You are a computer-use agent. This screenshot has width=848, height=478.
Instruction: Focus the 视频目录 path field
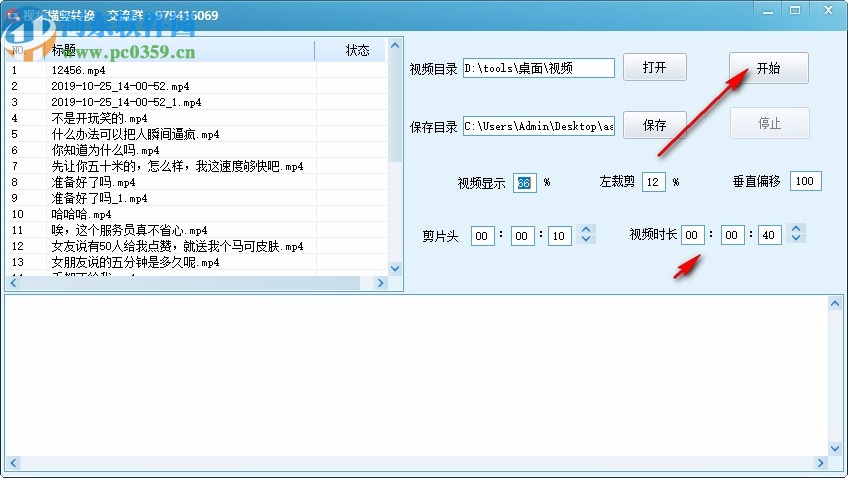539,68
